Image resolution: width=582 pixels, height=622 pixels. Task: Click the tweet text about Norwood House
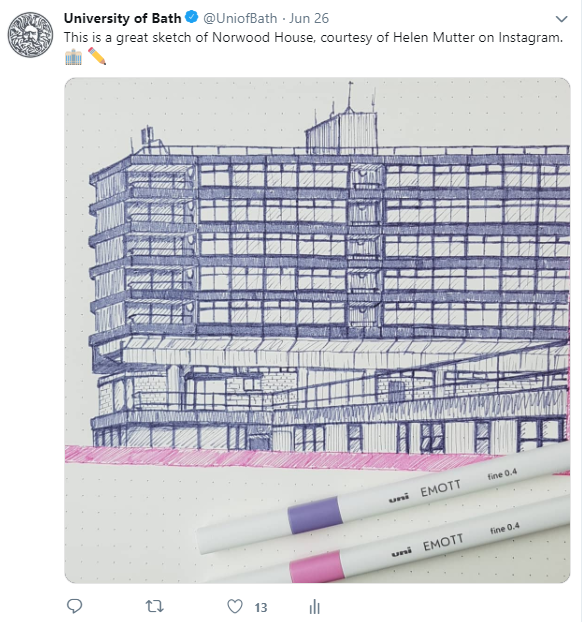[x=313, y=37]
